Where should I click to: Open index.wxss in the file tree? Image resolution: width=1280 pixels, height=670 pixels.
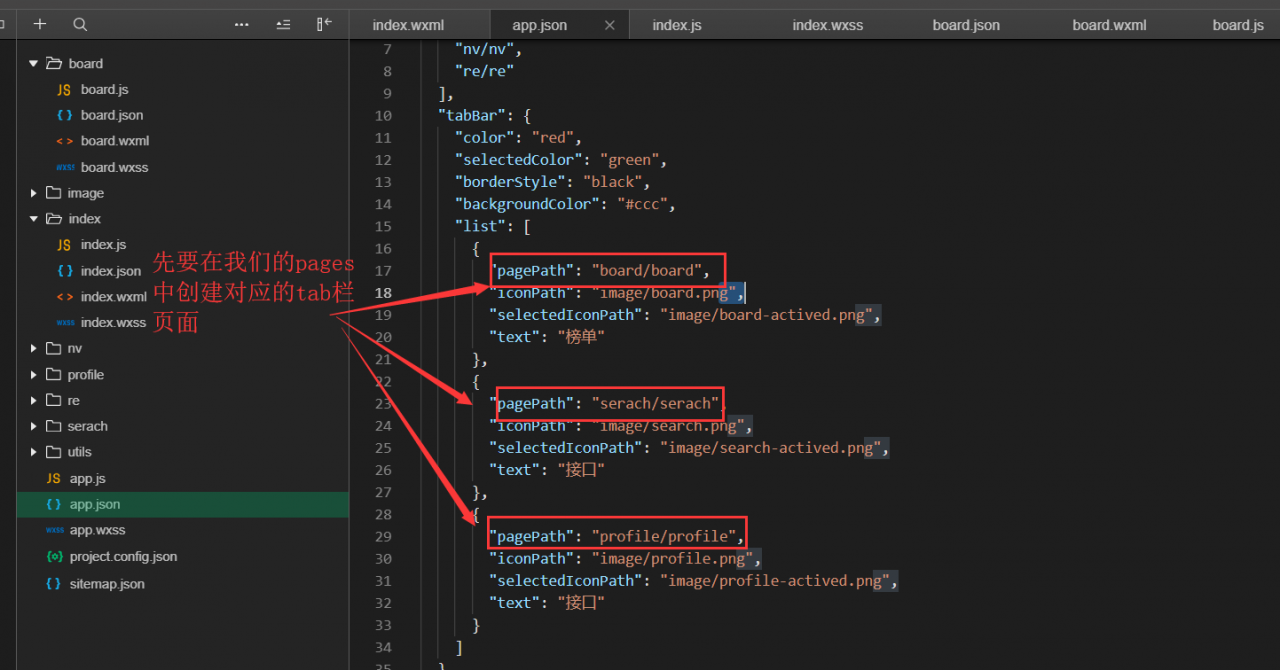113,322
